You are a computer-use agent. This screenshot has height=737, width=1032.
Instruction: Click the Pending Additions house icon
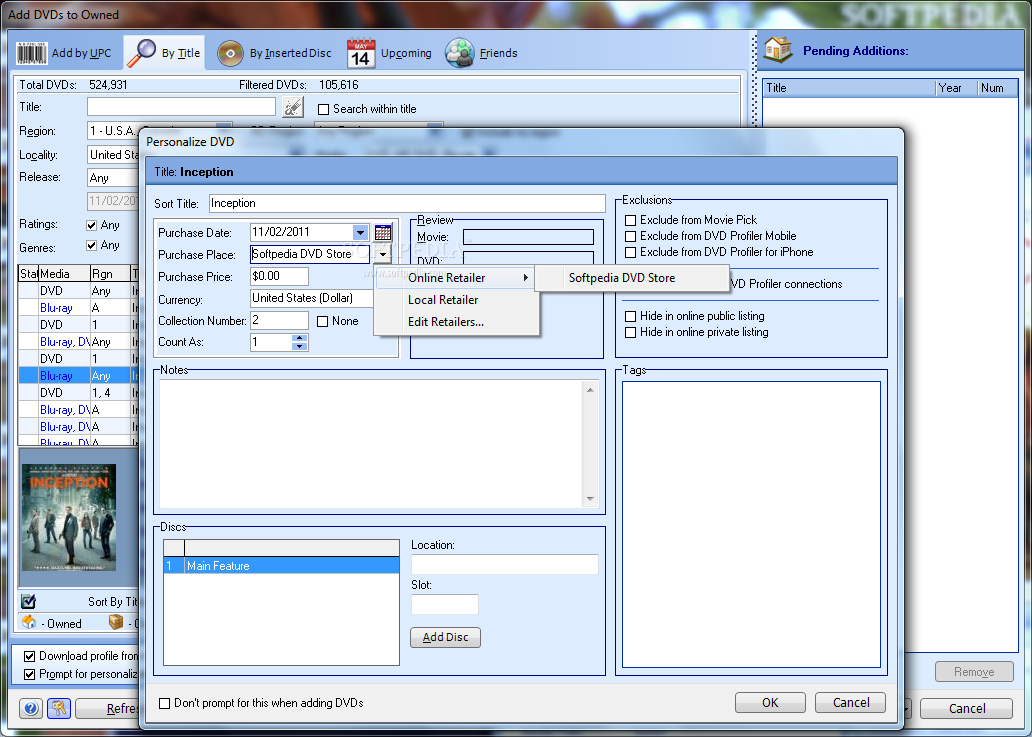[778, 50]
